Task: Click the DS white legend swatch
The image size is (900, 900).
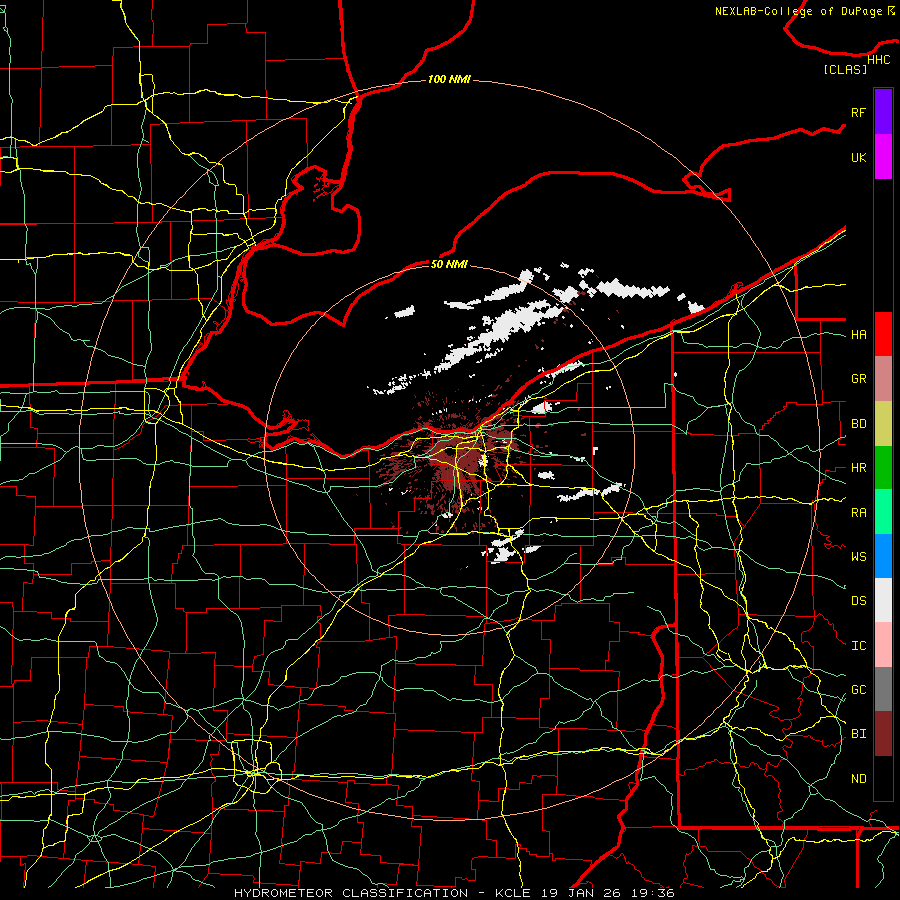Action: [883, 600]
